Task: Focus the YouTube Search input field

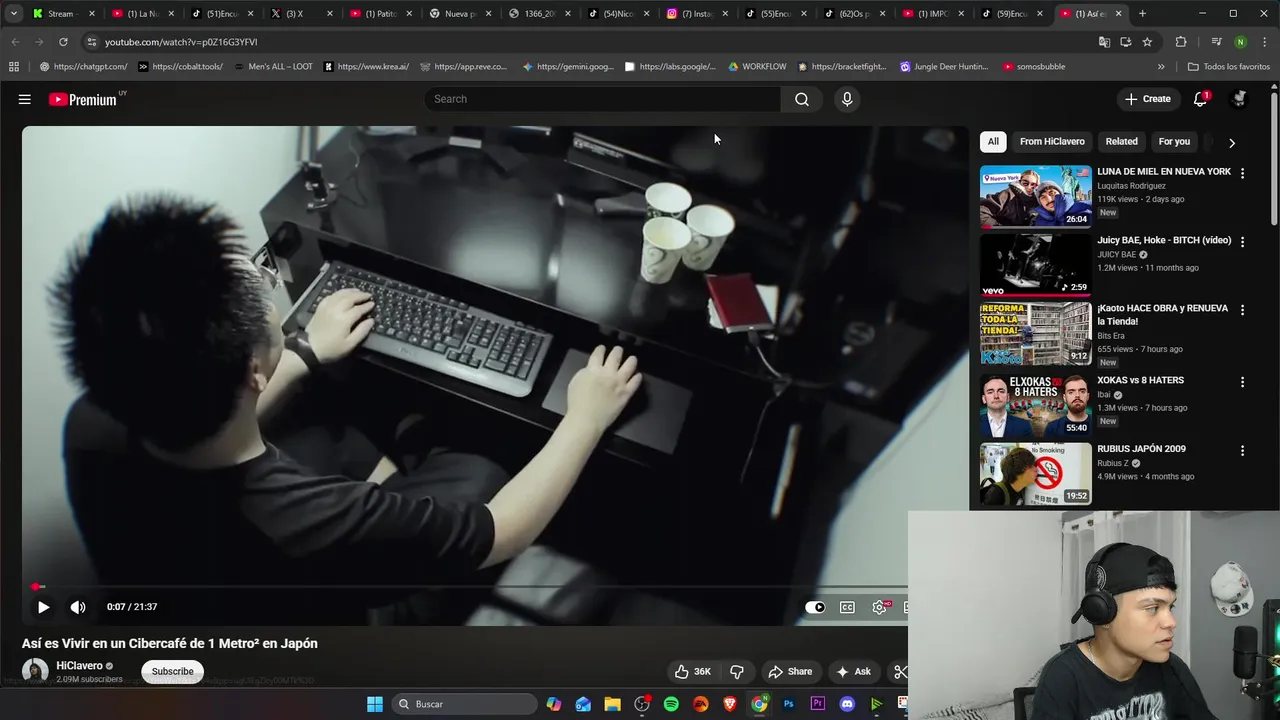Action: (603, 99)
